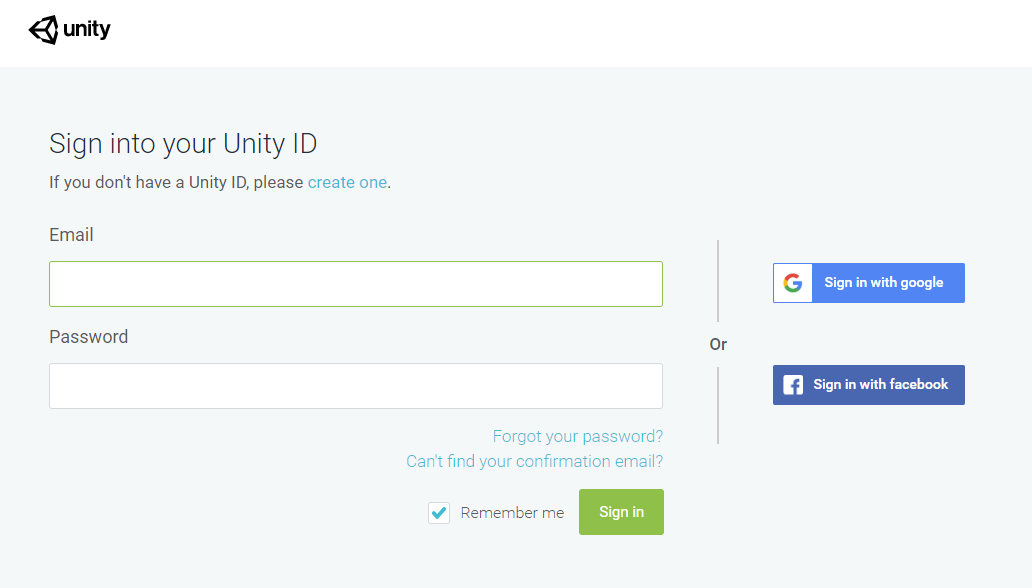1032x588 pixels.
Task: Click the Facebook f logo icon
Action: point(793,385)
